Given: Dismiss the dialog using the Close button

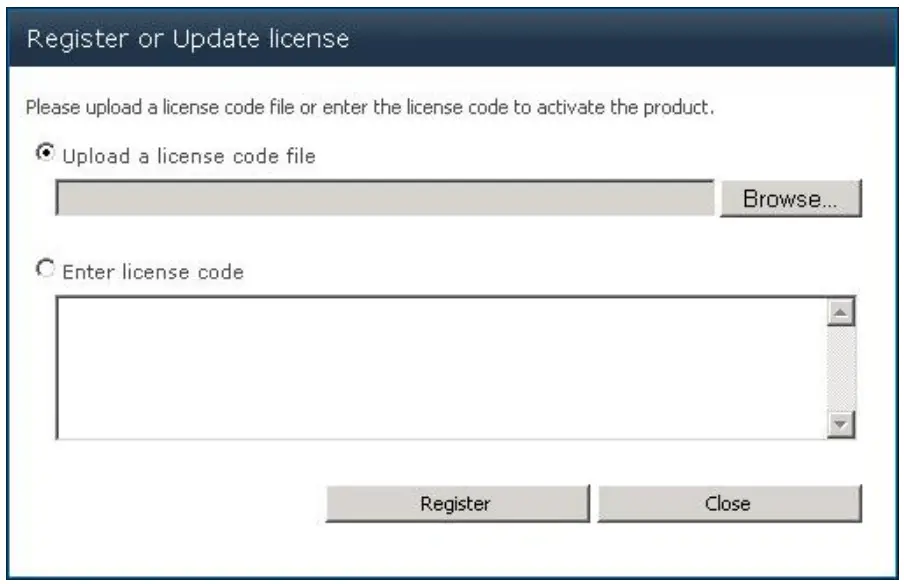Looking at the screenshot, I should tap(728, 503).
